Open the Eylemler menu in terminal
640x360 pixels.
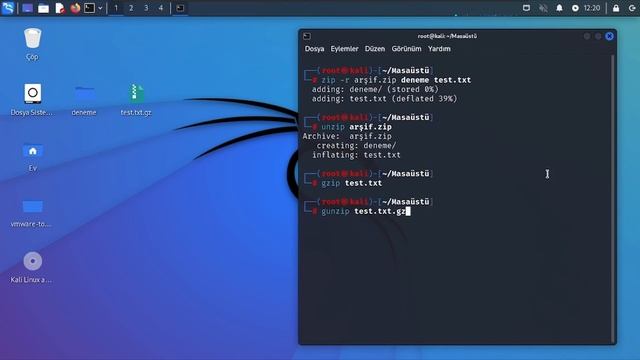344,49
